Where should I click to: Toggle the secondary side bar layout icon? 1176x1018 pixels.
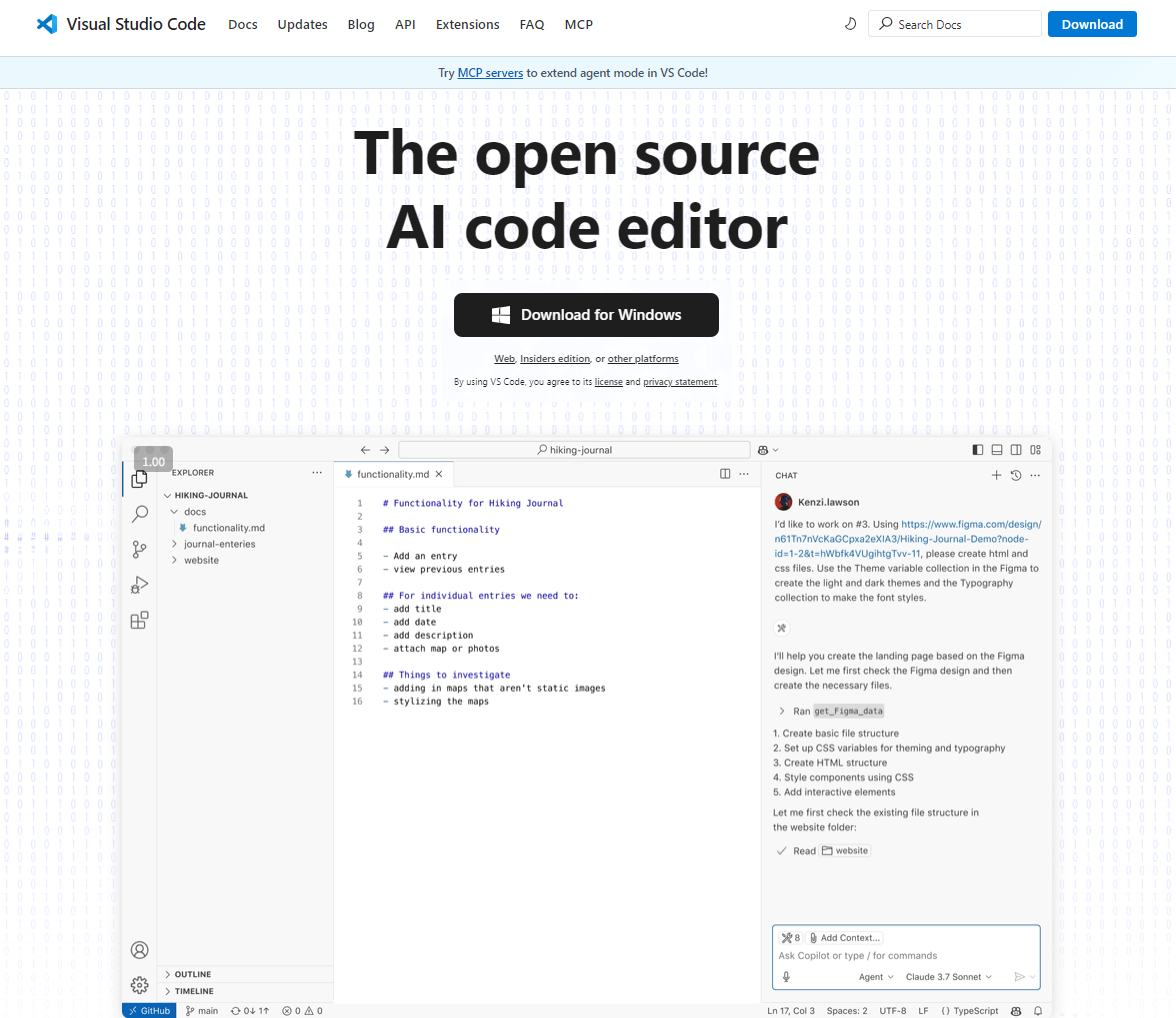click(1016, 450)
